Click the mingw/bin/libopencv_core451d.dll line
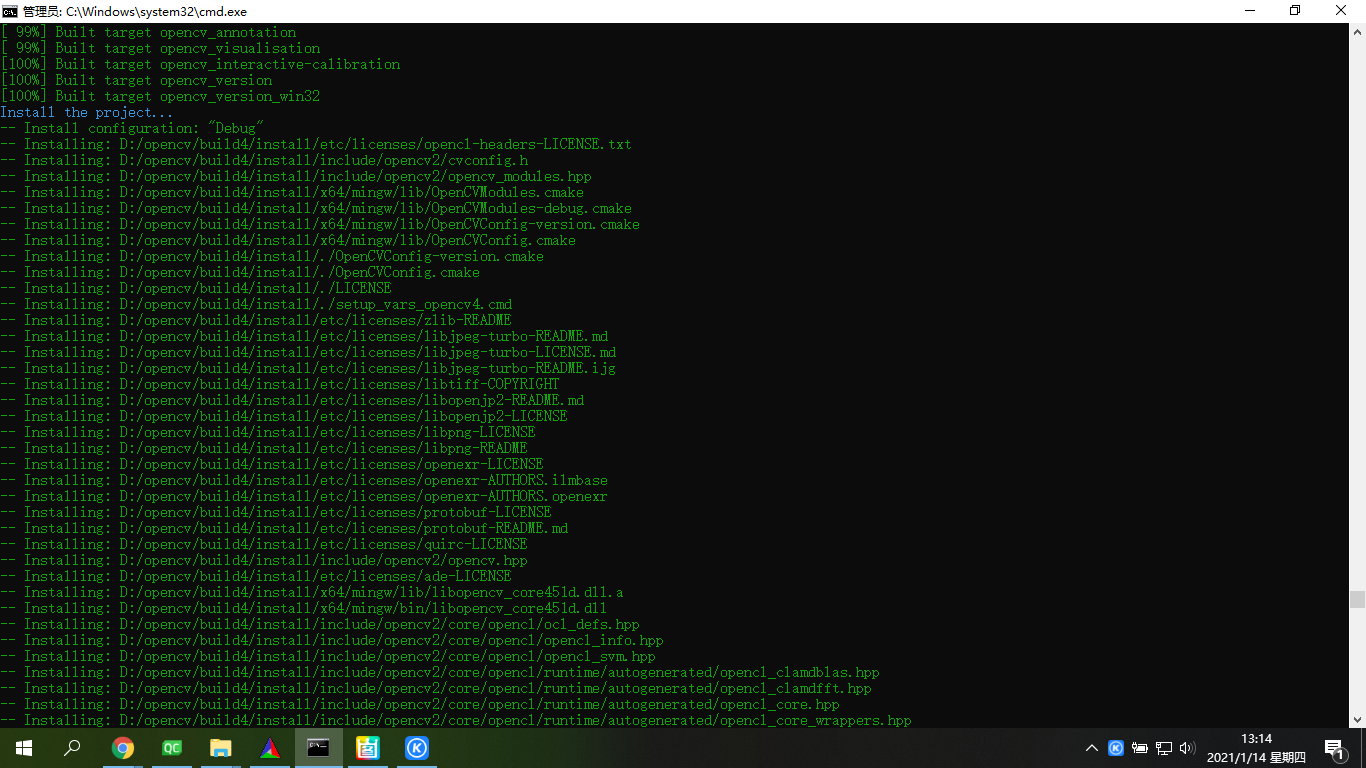Screen dimensions: 1366x768 point(304,608)
